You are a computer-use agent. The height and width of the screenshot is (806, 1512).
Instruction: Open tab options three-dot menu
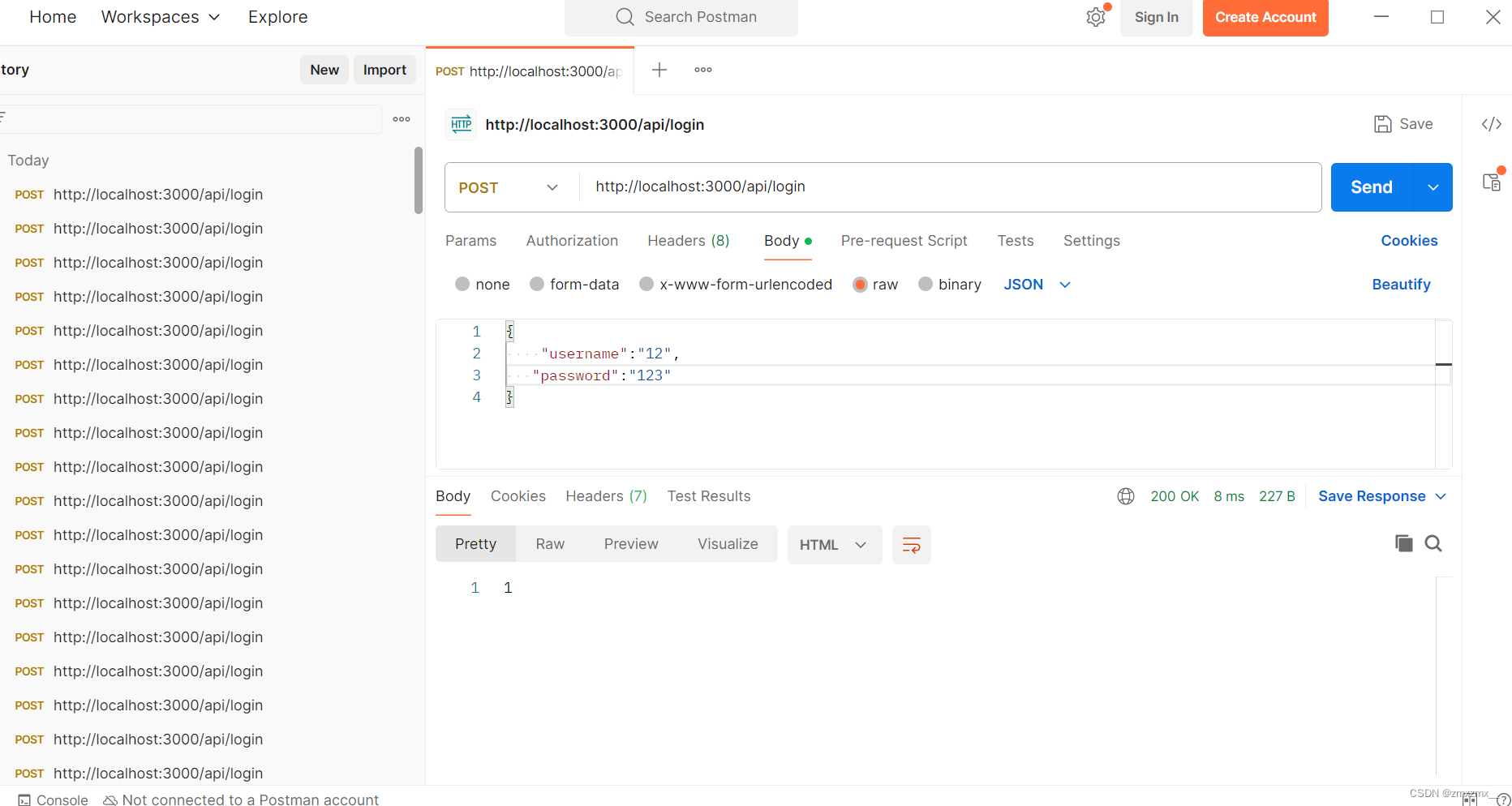click(703, 70)
